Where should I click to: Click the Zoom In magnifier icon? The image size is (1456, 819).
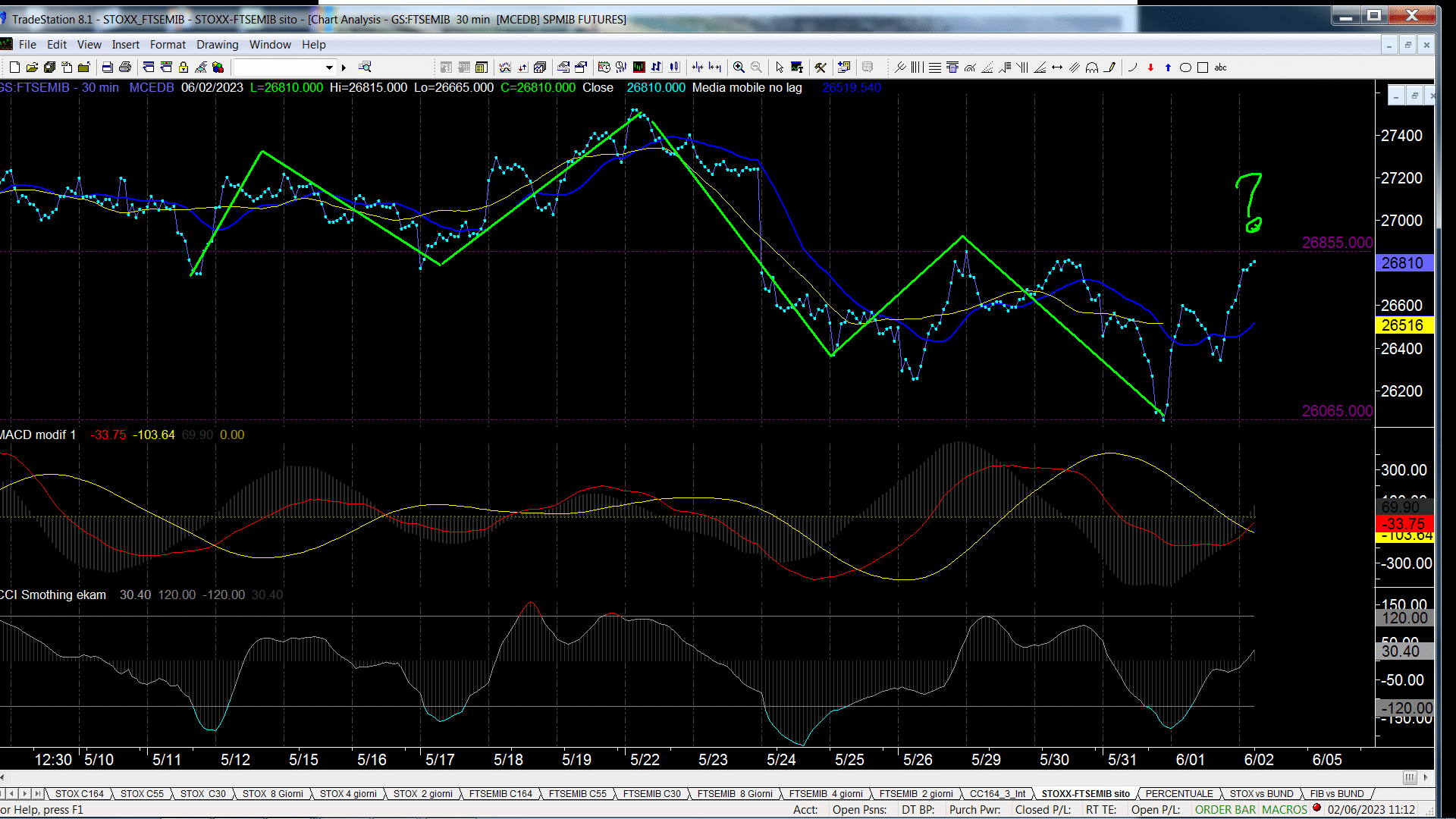click(x=739, y=67)
